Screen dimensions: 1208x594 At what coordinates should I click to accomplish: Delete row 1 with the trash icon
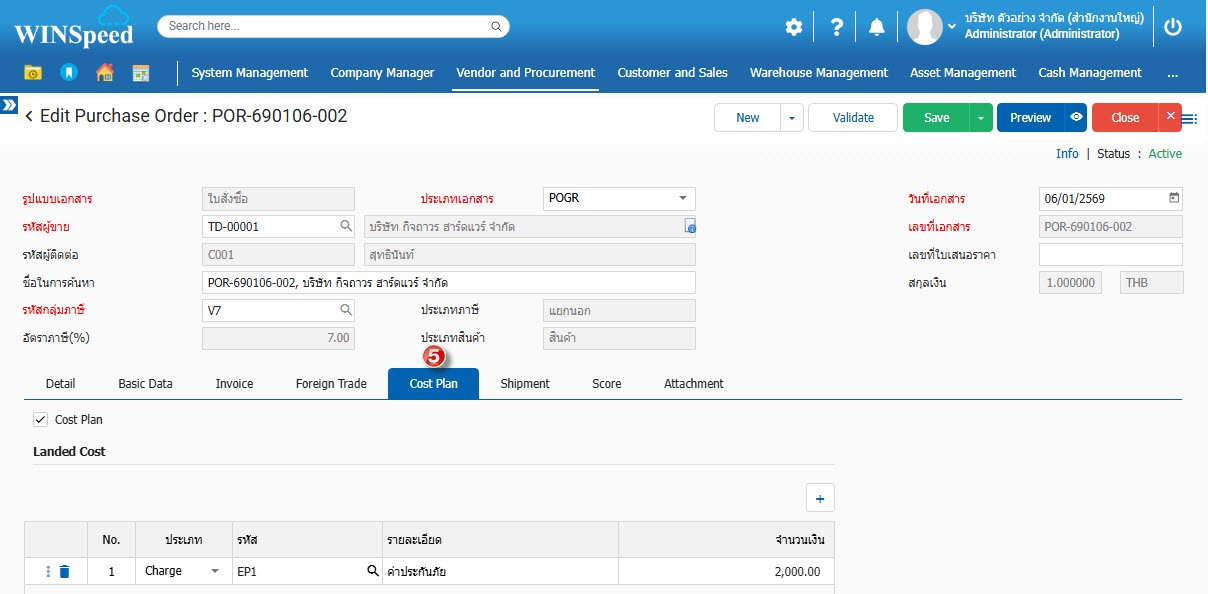coord(65,571)
